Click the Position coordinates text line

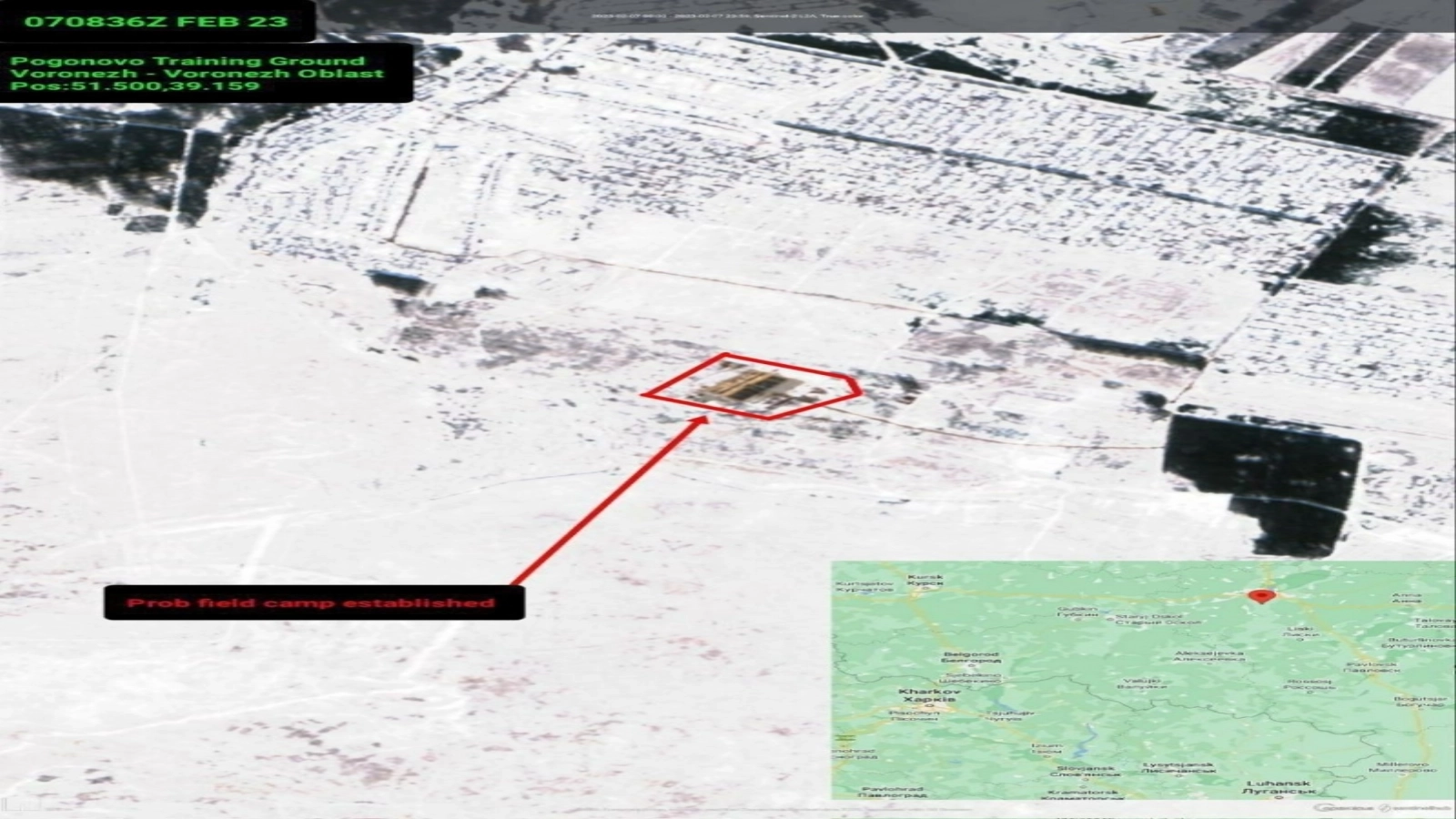click(135, 86)
